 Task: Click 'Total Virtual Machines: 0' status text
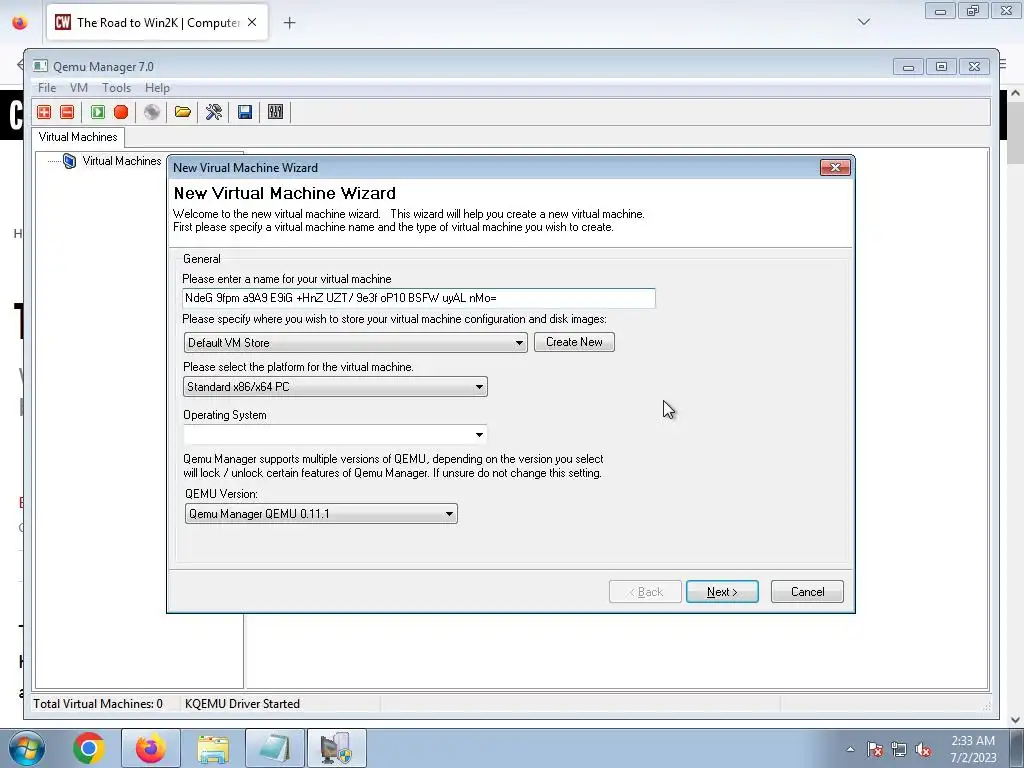(98, 703)
